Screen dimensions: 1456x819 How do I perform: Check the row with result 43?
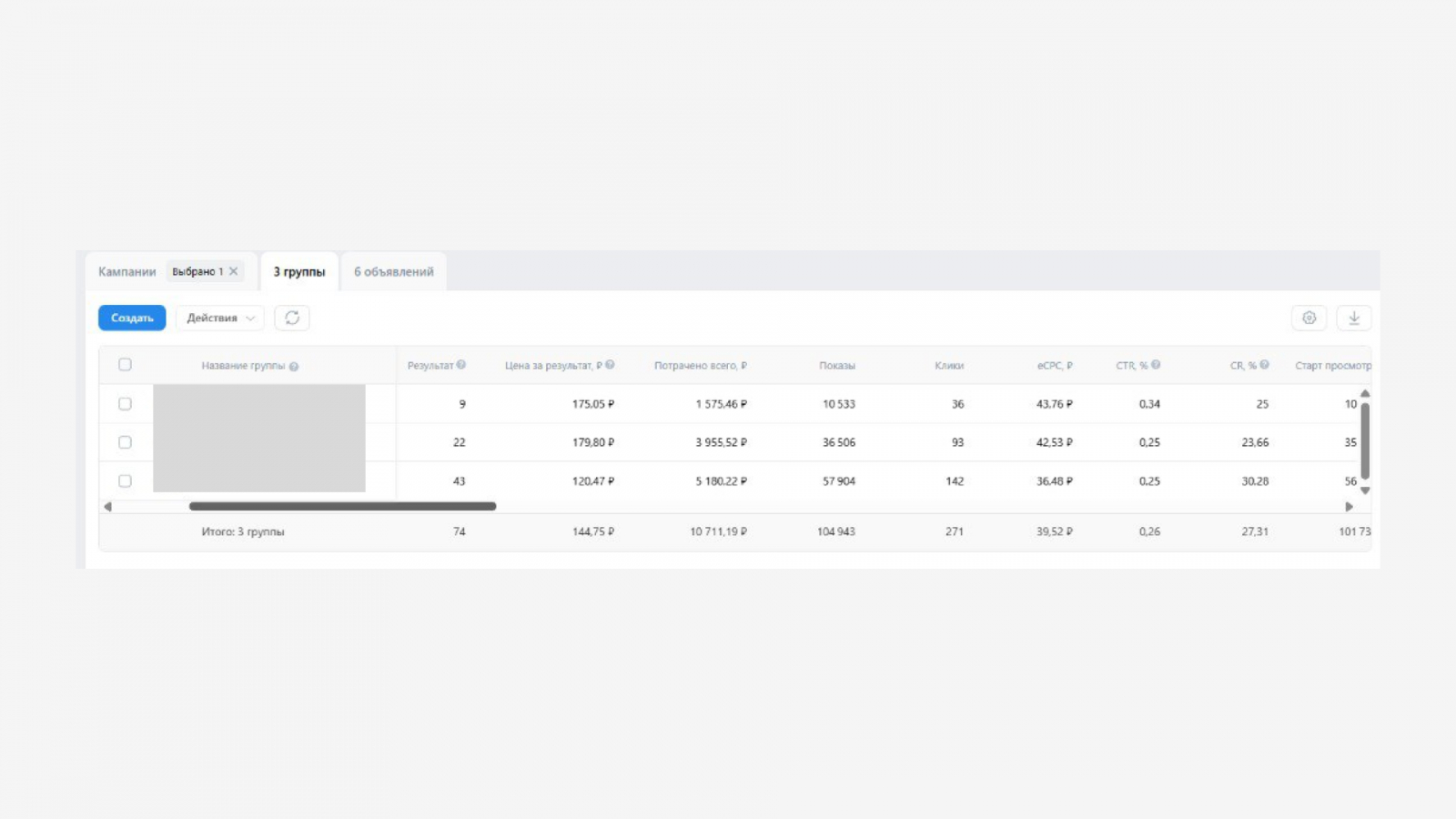[x=125, y=481]
